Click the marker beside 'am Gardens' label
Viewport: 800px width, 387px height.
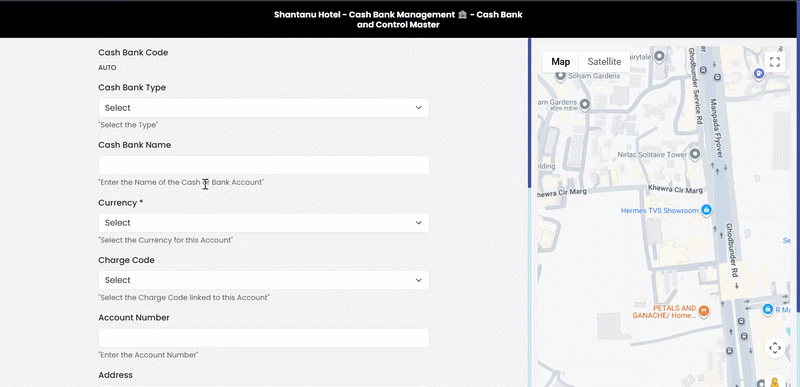pos(585,104)
